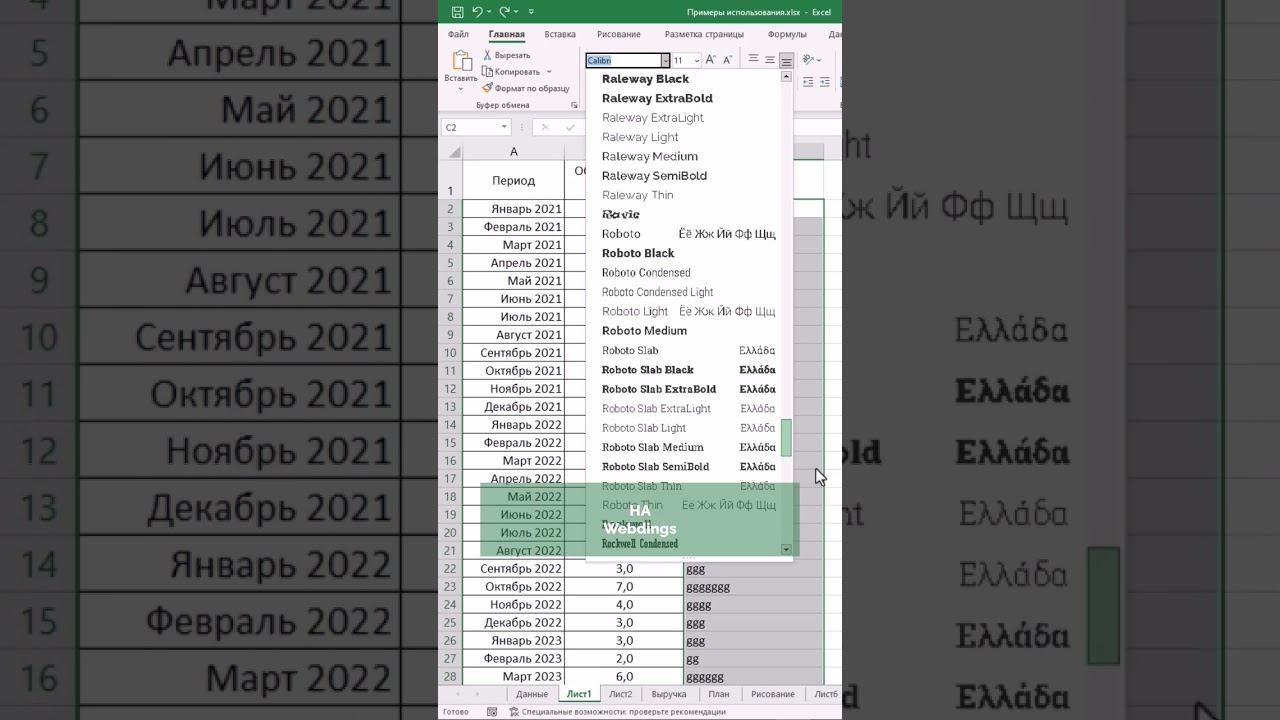1280x720 pixels.
Task: Click the Вырезать scissors button
Action: (507, 55)
